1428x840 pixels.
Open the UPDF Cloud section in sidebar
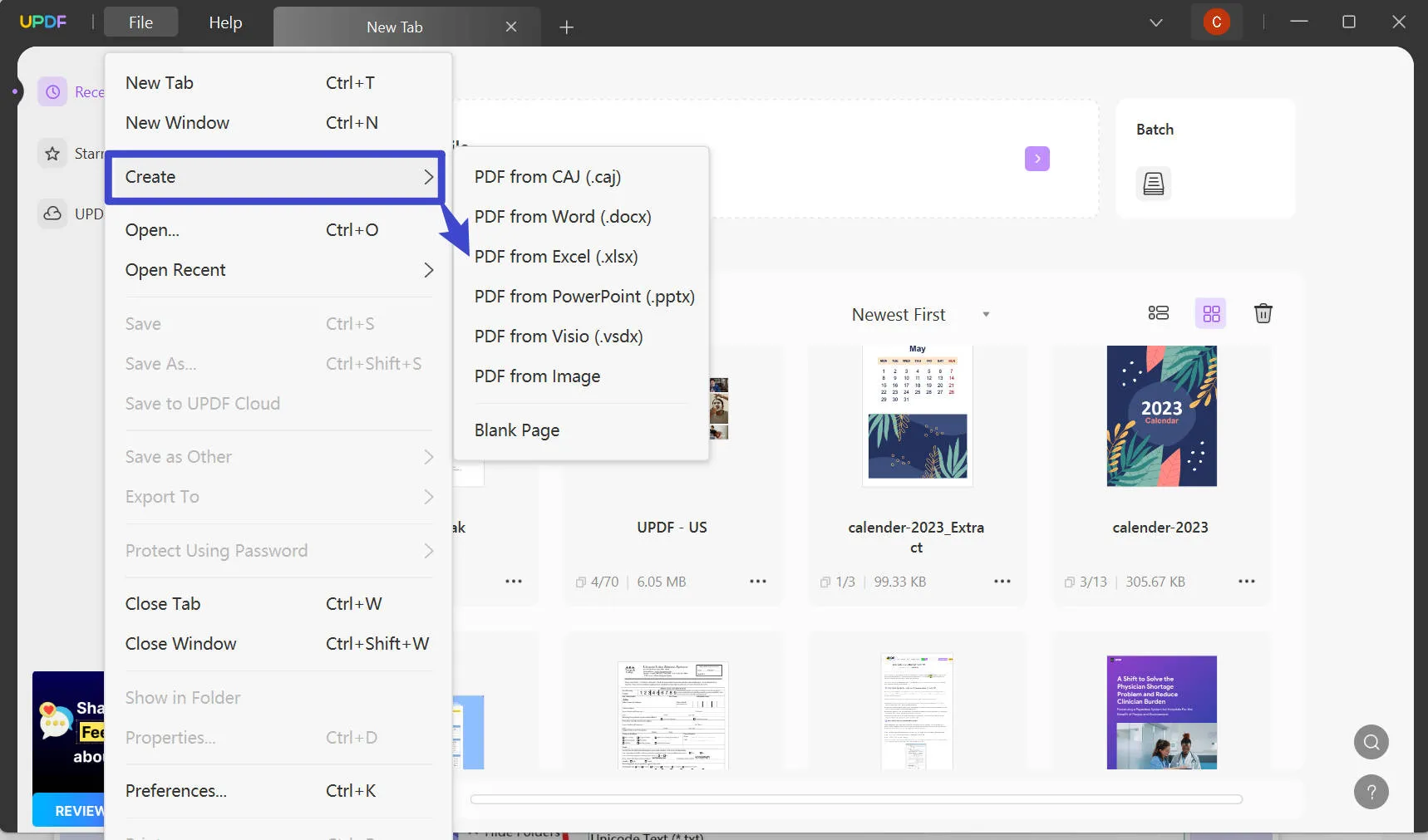tap(52, 214)
